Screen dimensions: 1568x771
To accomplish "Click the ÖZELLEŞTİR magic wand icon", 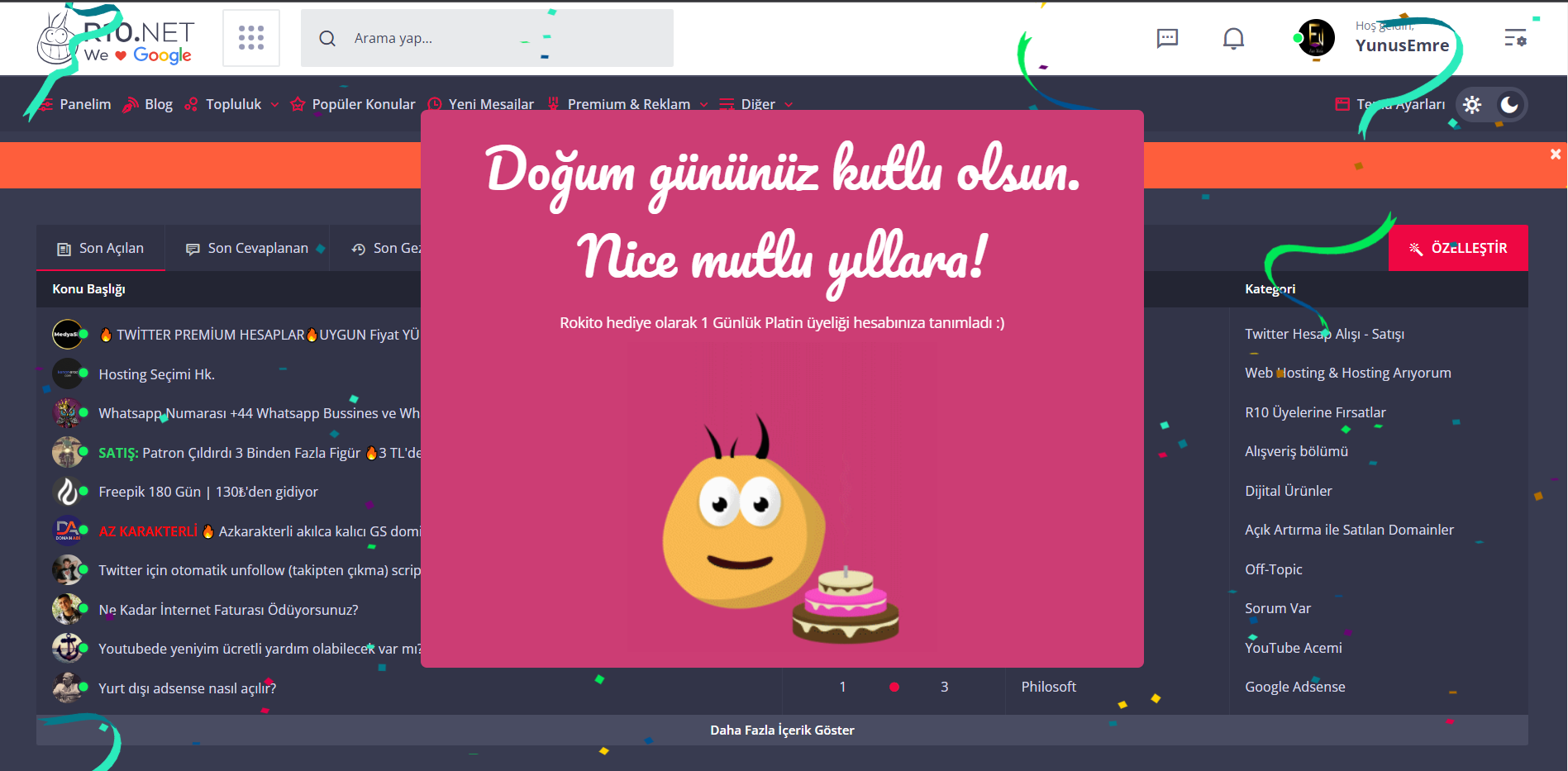I will [x=1416, y=249].
